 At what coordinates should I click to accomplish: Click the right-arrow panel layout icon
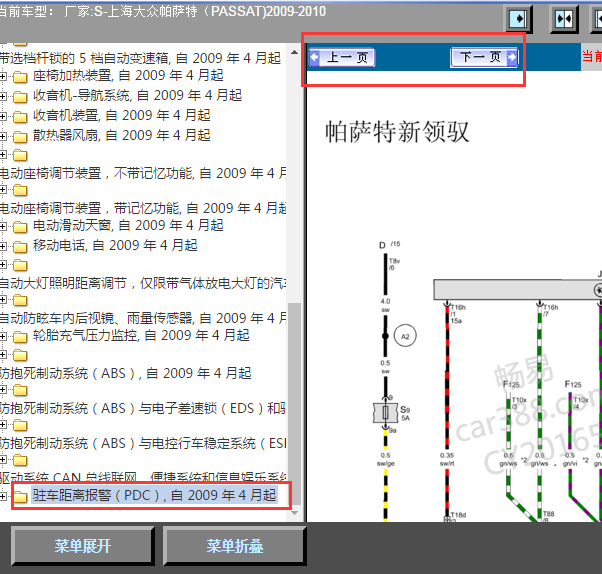pyautogui.click(x=518, y=18)
